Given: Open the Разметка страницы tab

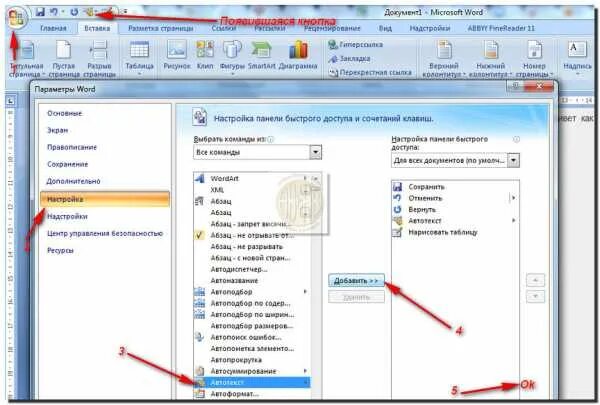Looking at the screenshot, I should click(161, 28).
